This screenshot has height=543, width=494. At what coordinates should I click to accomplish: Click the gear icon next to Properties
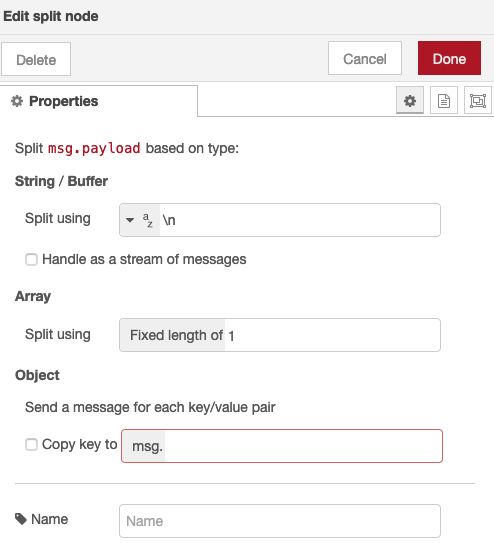(17, 101)
